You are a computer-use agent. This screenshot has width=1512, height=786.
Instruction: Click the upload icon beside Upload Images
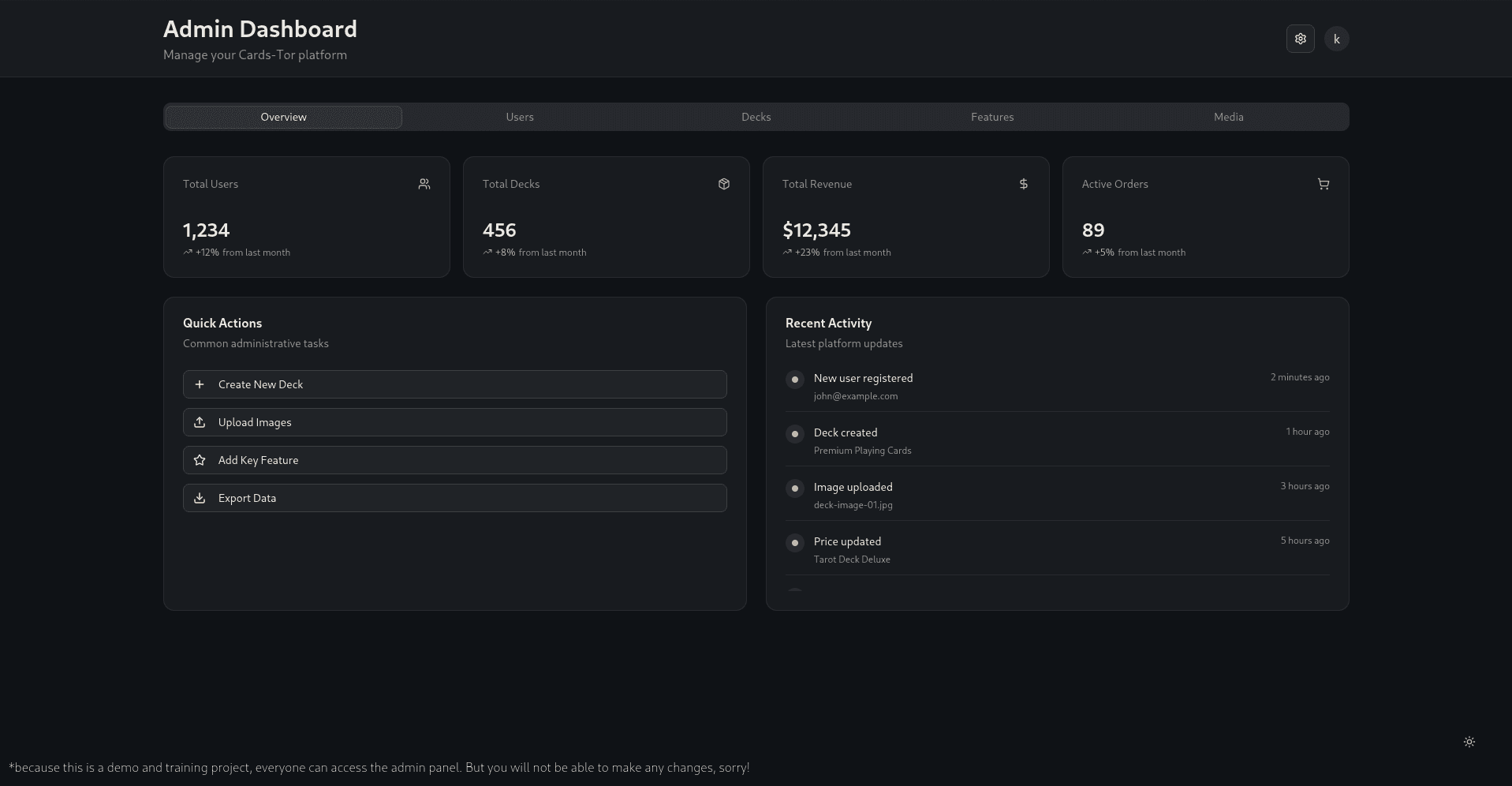pyautogui.click(x=200, y=422)
